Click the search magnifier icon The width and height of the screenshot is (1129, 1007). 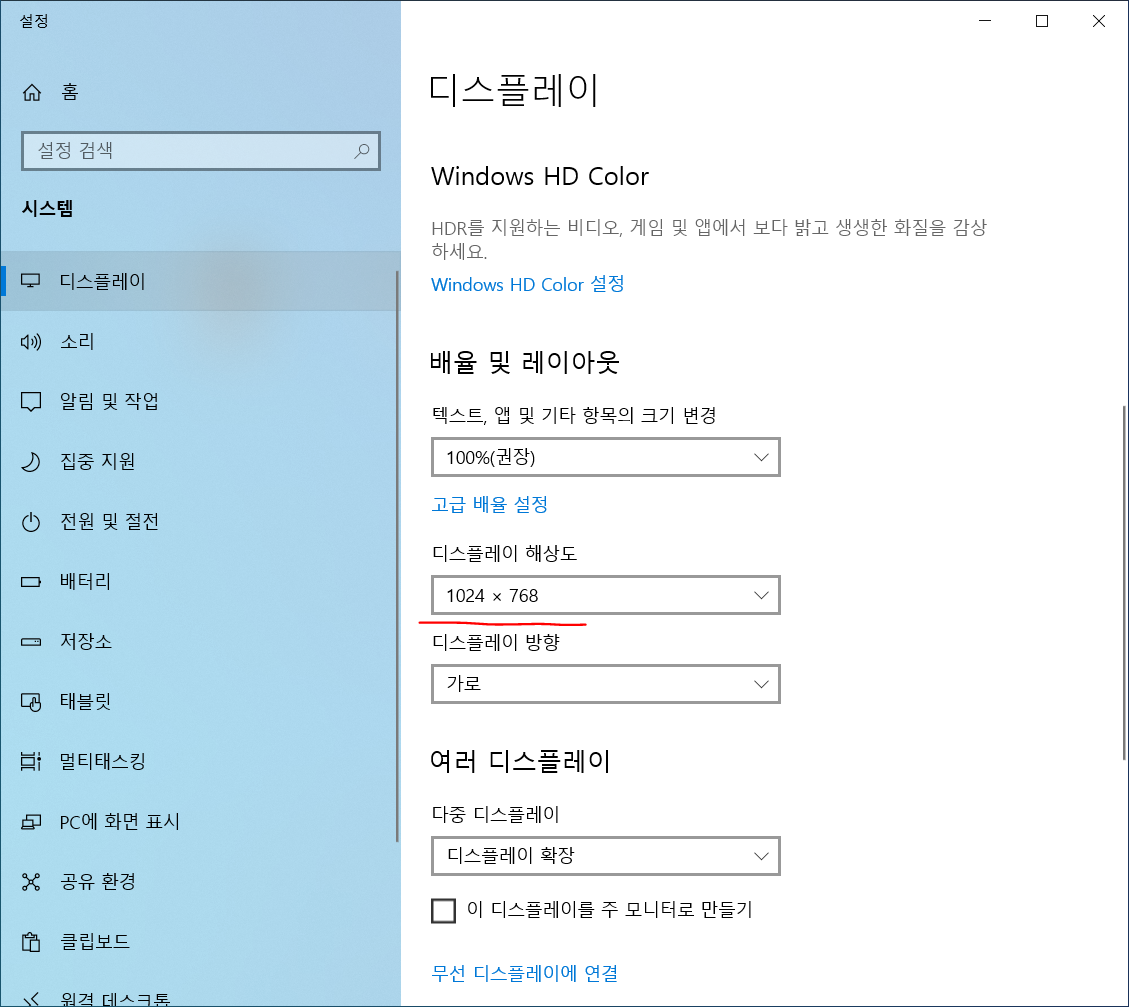click(x=361, y=150)
